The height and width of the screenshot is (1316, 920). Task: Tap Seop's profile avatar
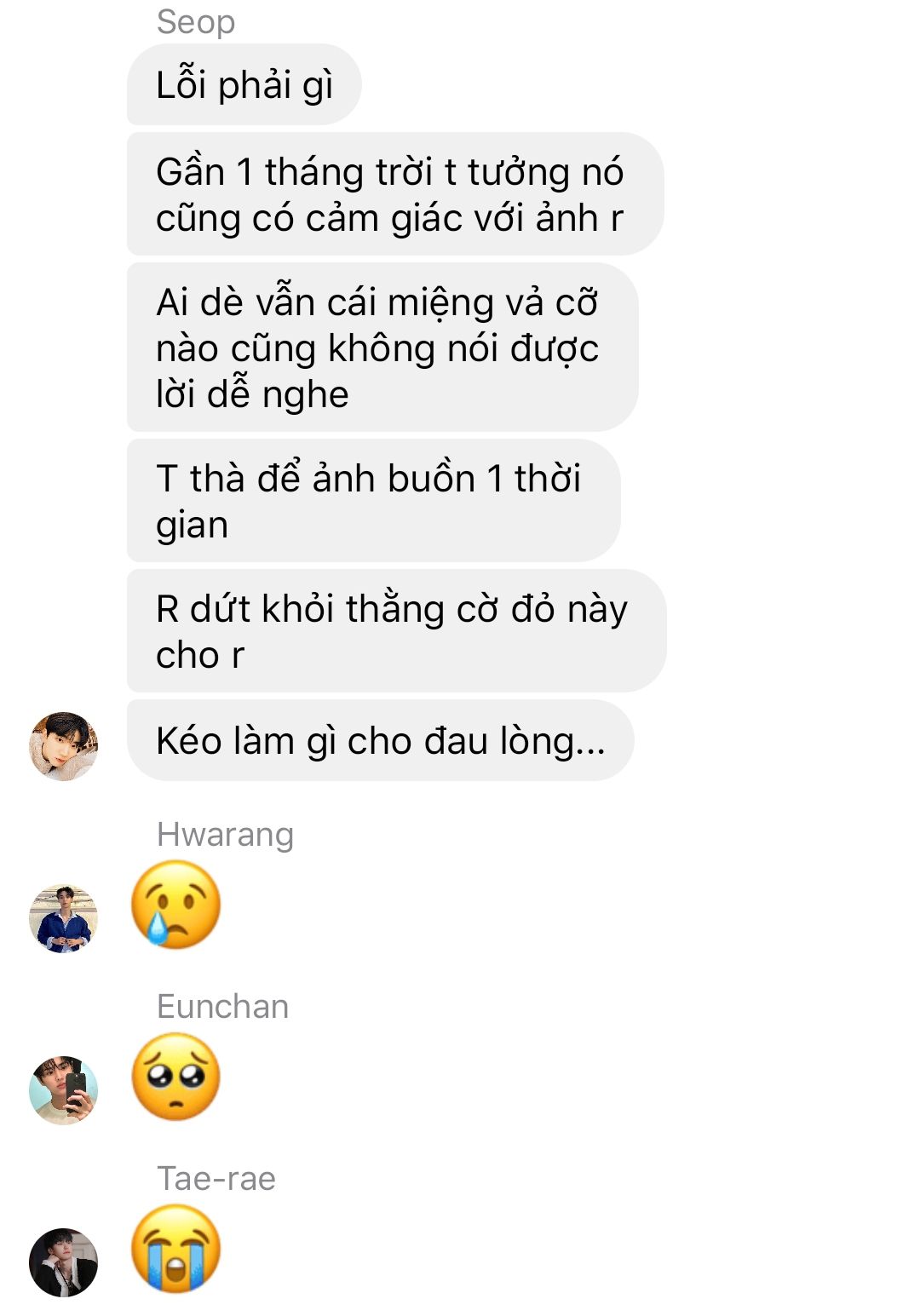pyautogui.click(x=64, y=746)
